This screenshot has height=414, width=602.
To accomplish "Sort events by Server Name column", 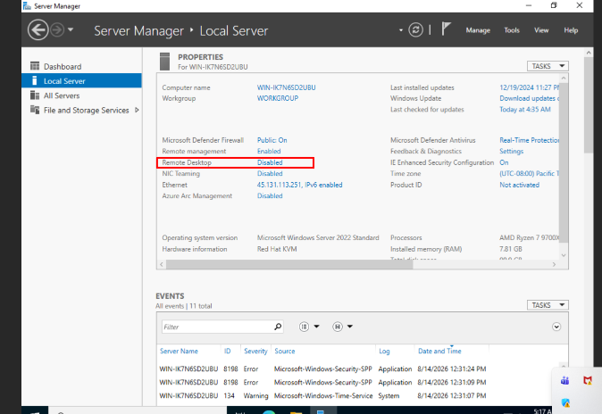I will click(179, 351).
